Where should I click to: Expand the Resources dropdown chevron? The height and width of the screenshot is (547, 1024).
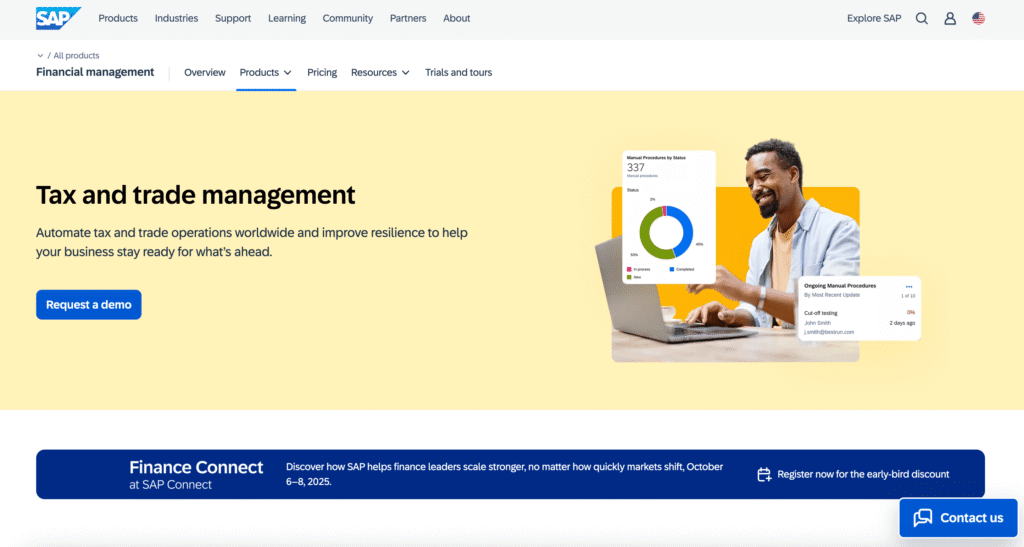pyautogui.click(x=406, y=72)
